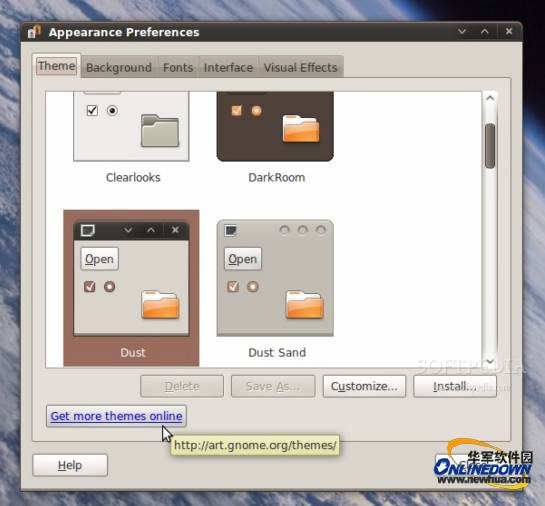This screenshot has height=506, width=545.
Task: Click the radio button in DarkRoom preview
Action: pos(257,111)
